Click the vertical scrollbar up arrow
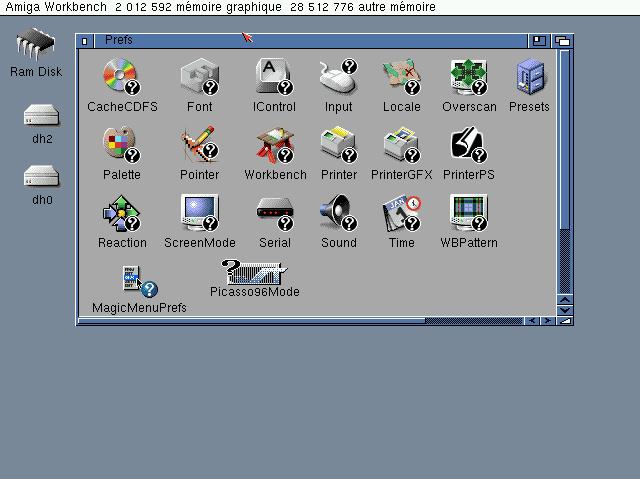640x479 pixels. (565, 299)
